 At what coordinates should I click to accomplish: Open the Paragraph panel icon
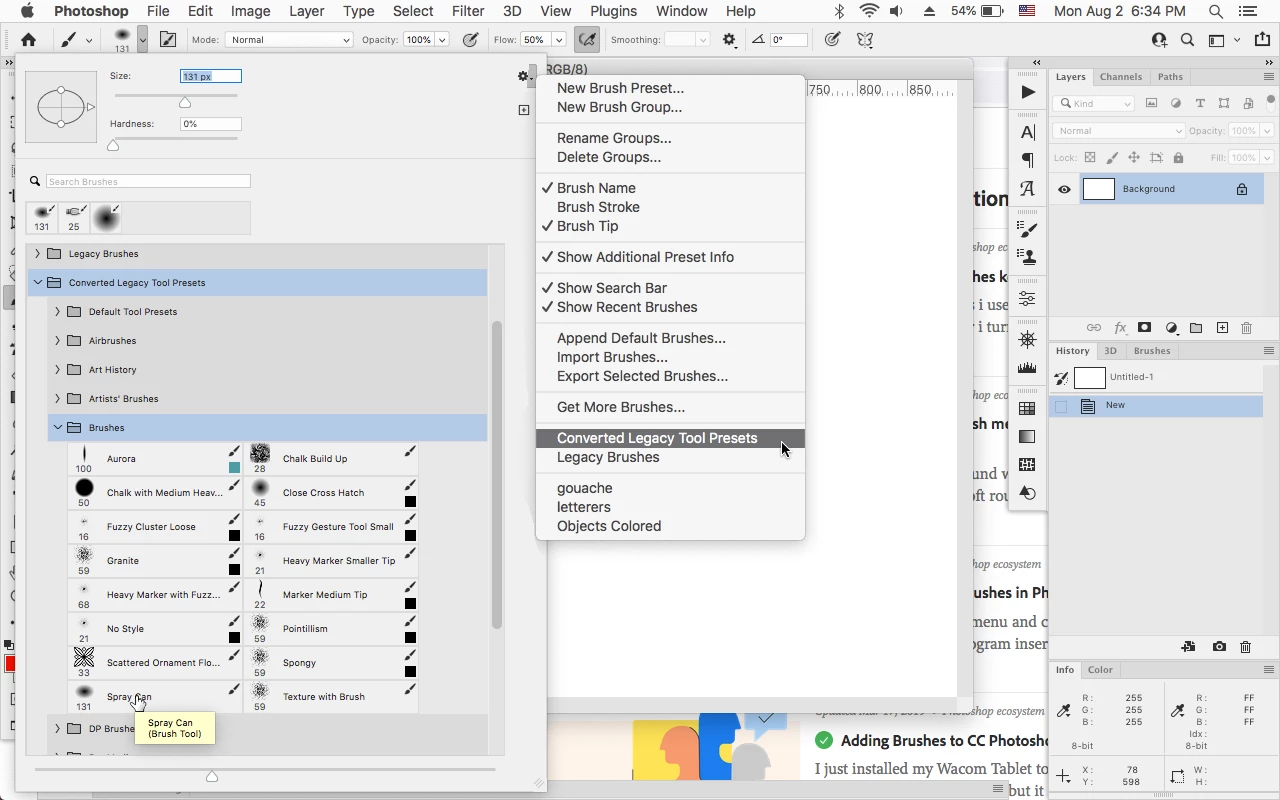[x=1028, y=160]
